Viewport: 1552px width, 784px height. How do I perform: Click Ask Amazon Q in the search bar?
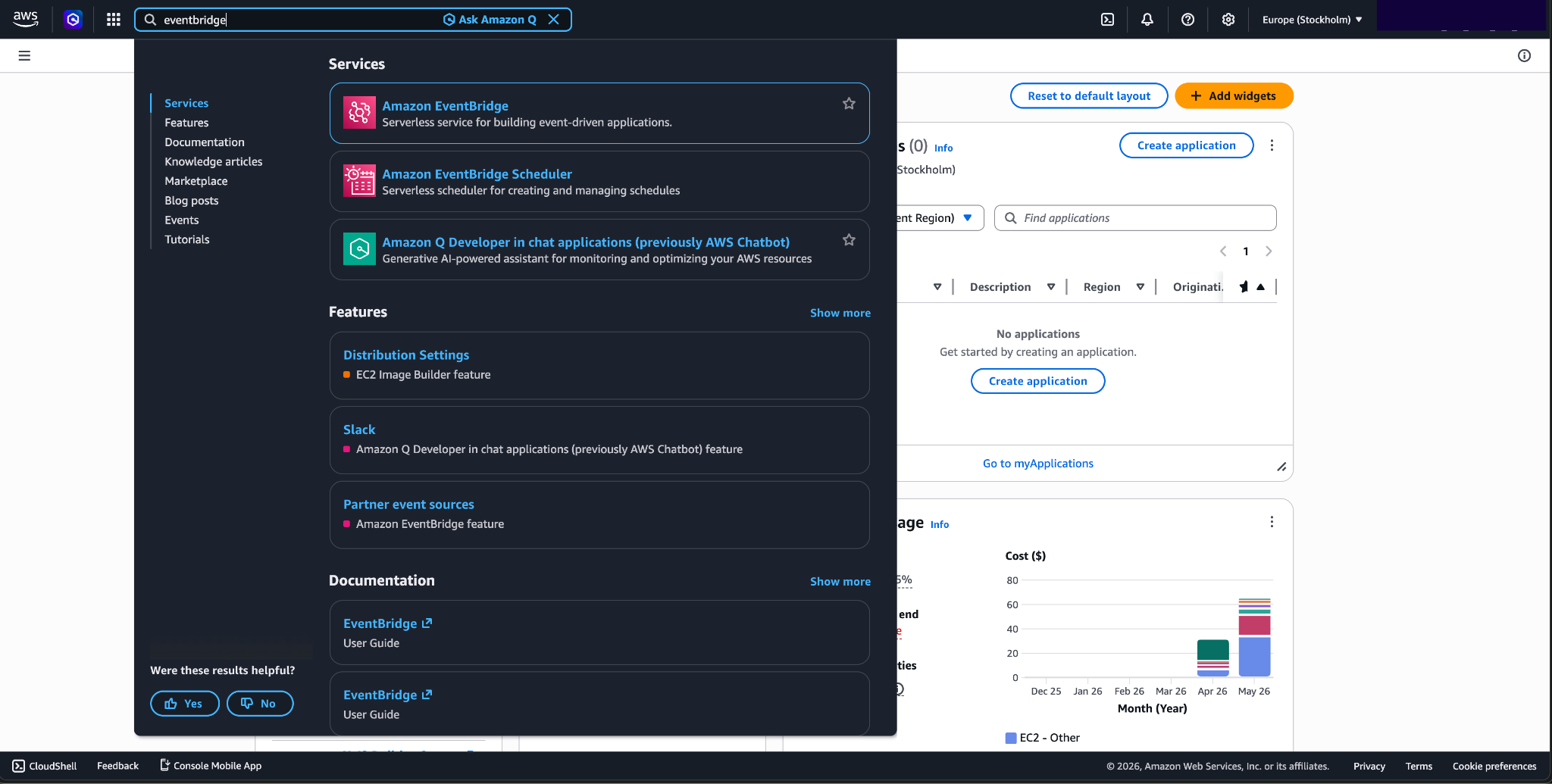(490, 20)
